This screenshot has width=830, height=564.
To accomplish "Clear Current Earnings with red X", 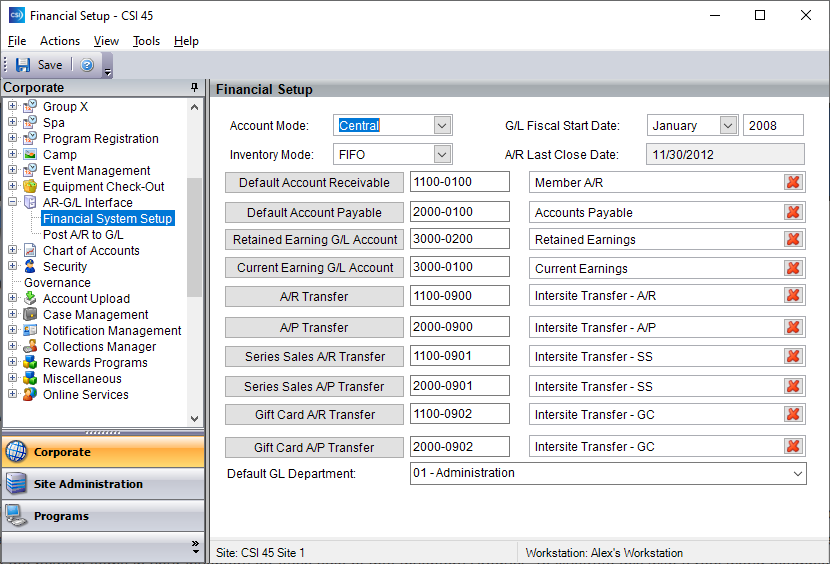I will pyautogui.click(x=793, y=268).
